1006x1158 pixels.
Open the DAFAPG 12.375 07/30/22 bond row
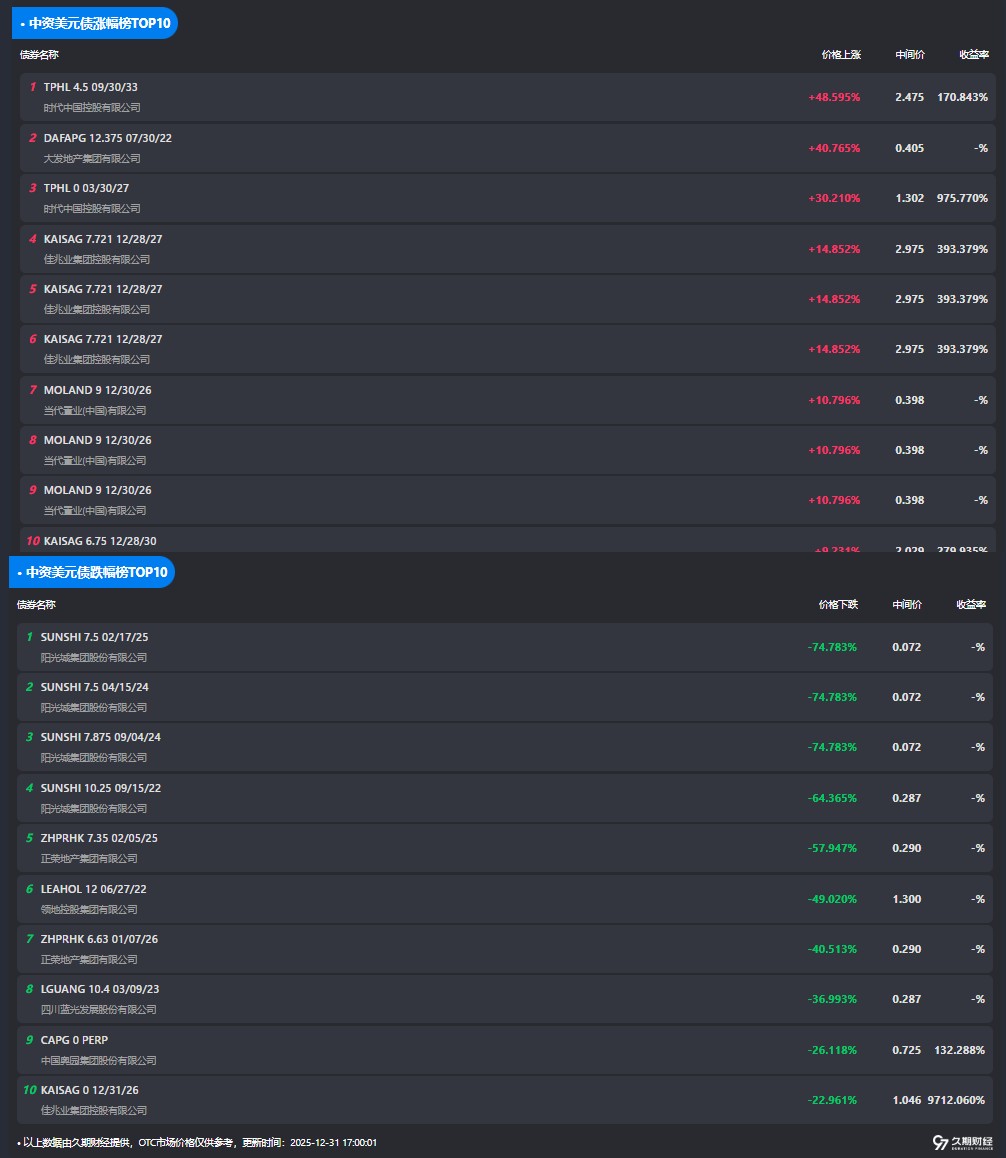108,138
